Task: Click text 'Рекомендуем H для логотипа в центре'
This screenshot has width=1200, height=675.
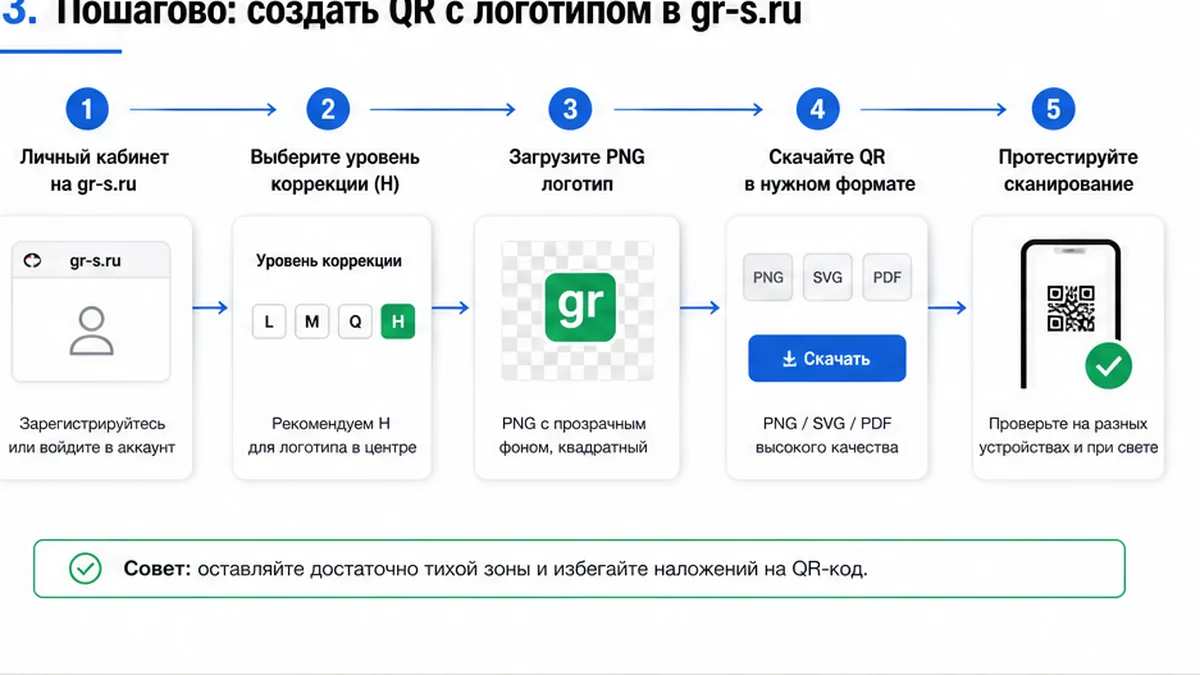Action: [x=332, y=436]
